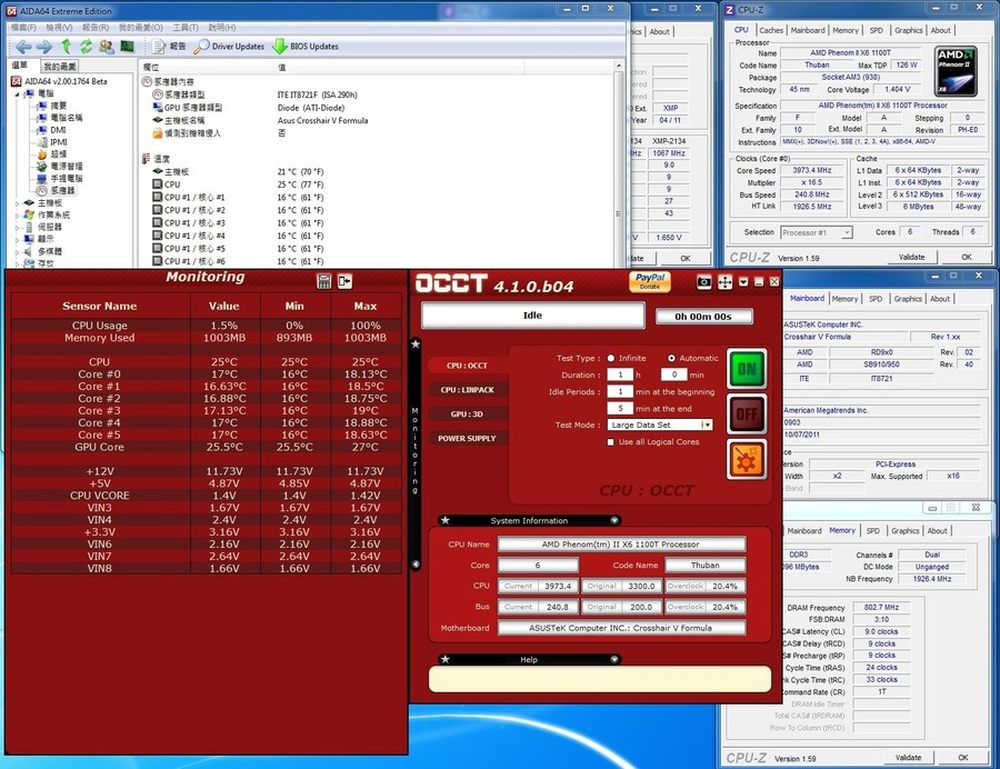This screenshot has width=1000, height=769.
Task: Click the PayPal Donate button
Action: pos(650,281)
